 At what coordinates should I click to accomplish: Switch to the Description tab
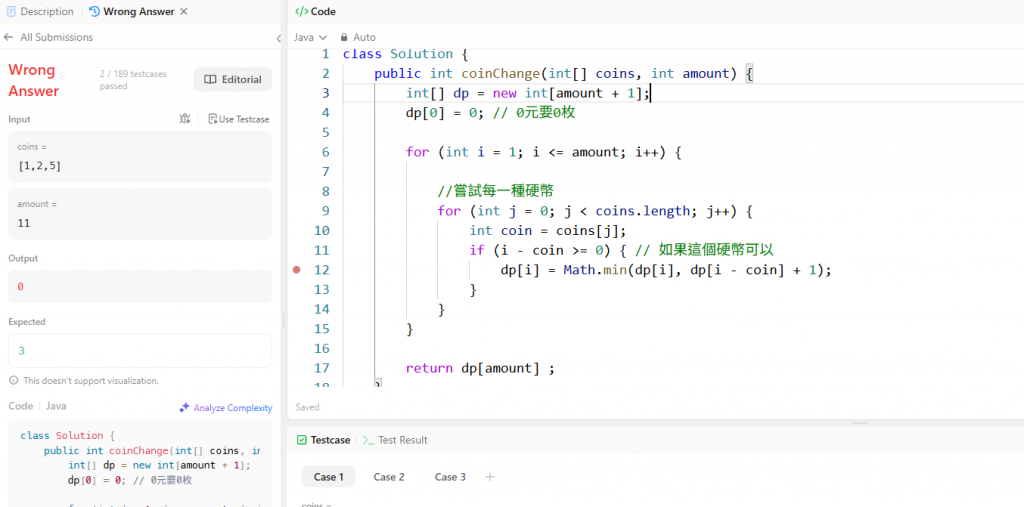[40, 12]
